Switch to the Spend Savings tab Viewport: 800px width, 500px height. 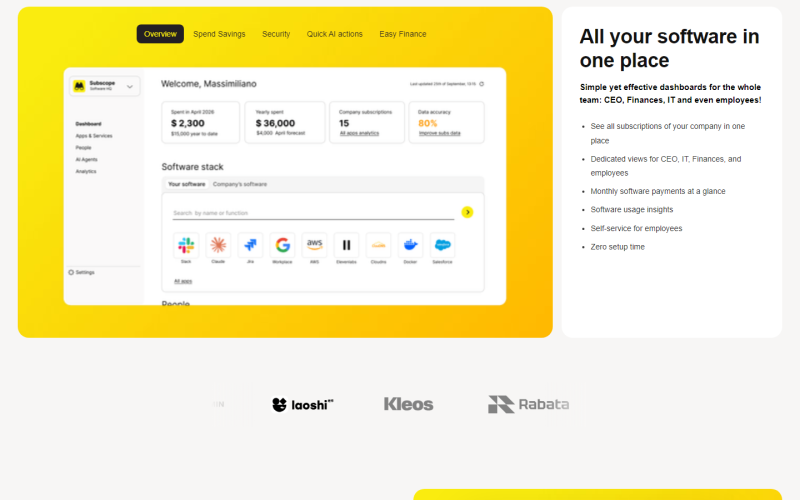point(219,34)
